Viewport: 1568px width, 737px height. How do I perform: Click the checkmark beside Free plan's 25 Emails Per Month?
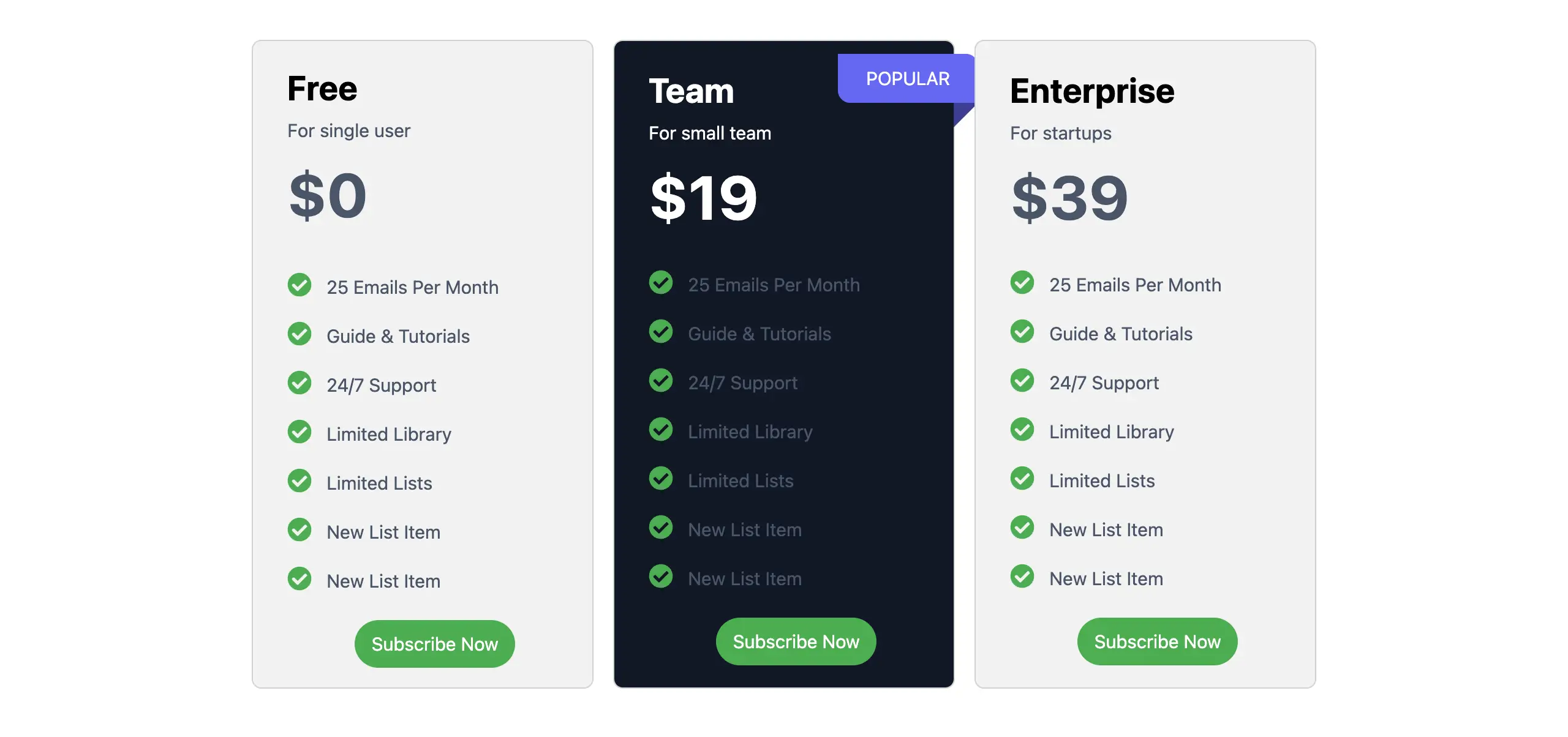(300, 285)
